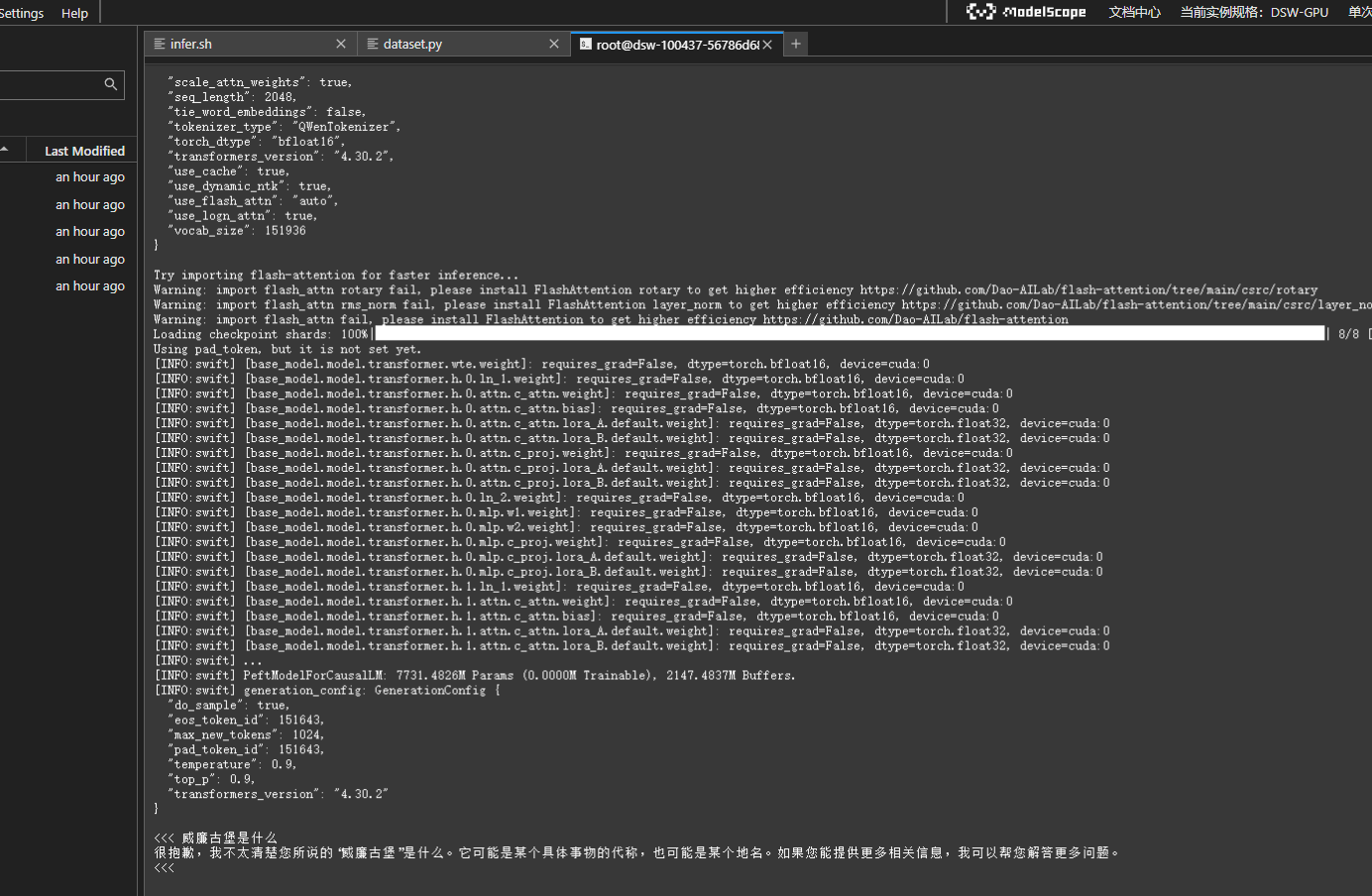Click the 8/8 shard count beside the progress bar
This screenshot has width=1372, height=896.
point(1349,335)
